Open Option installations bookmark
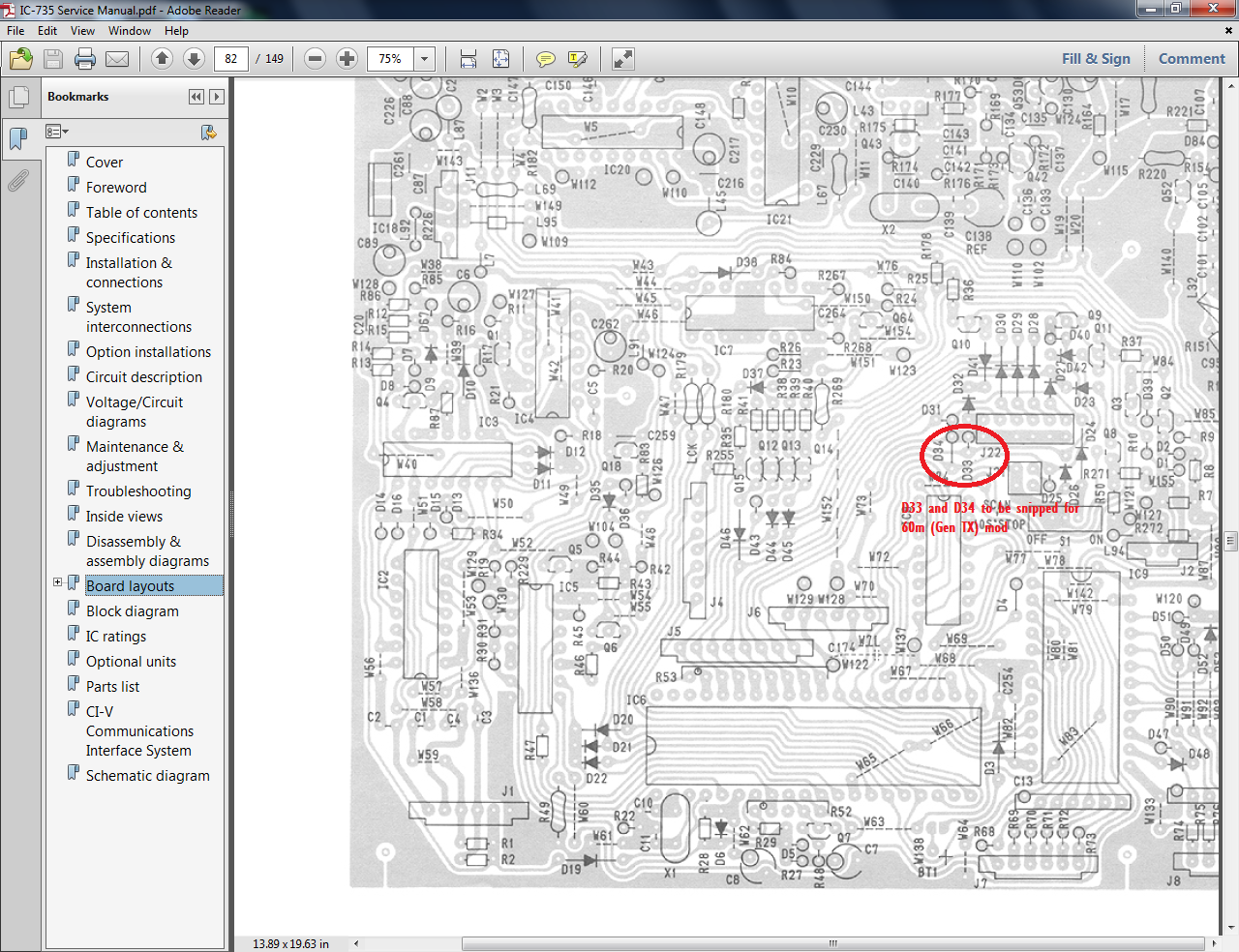This screenshot has width=1239, height=952. pos(148,352)
